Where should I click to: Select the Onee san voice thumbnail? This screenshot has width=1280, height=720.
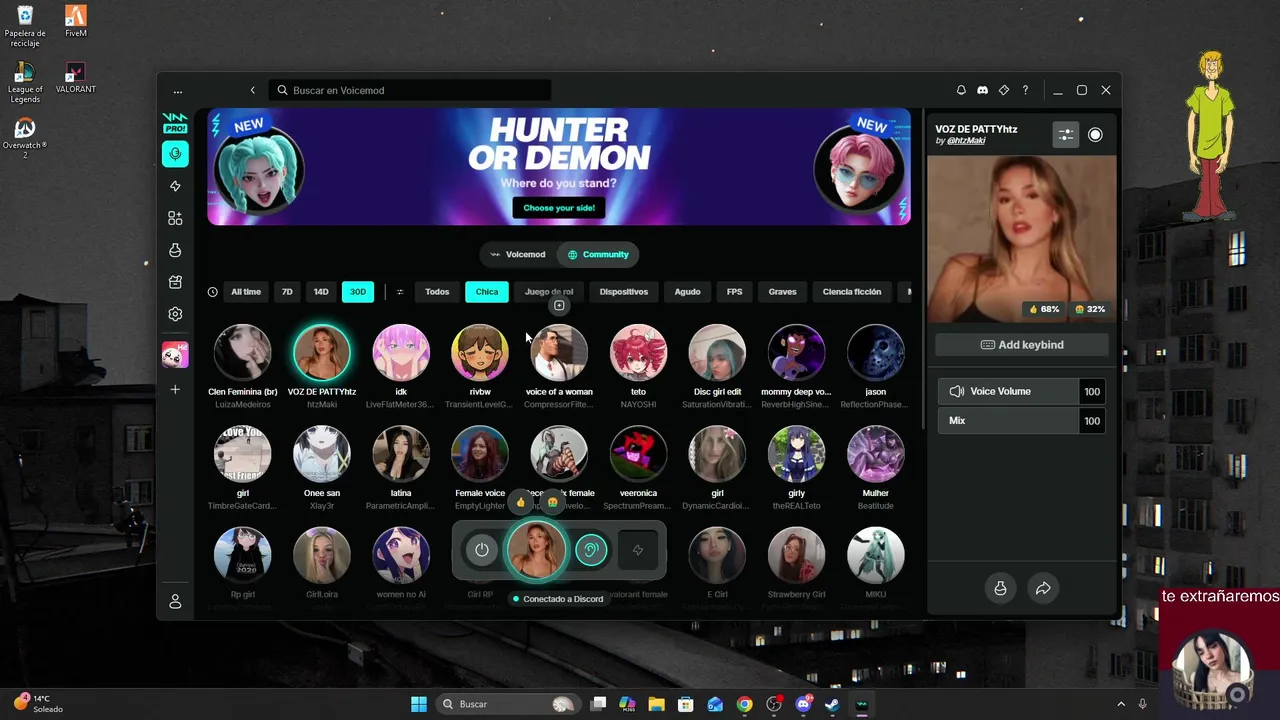pos(321,454)
